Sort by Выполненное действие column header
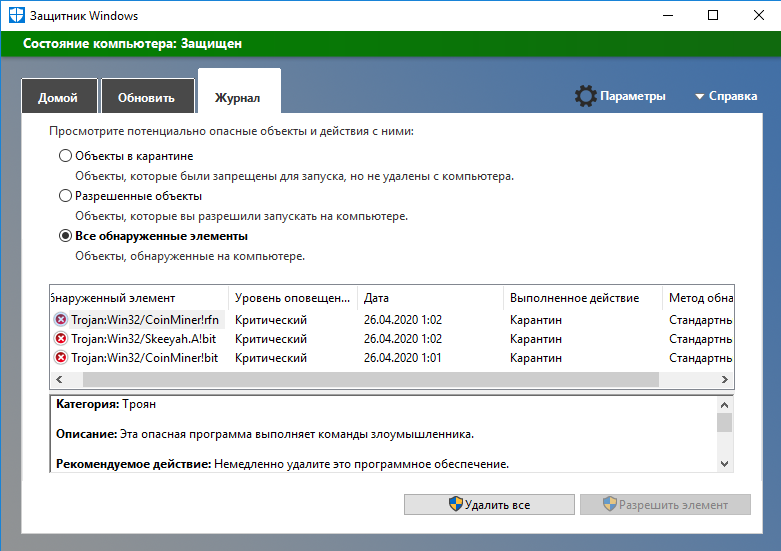Viewport: 781px width, 551px height. click(583, 298)
